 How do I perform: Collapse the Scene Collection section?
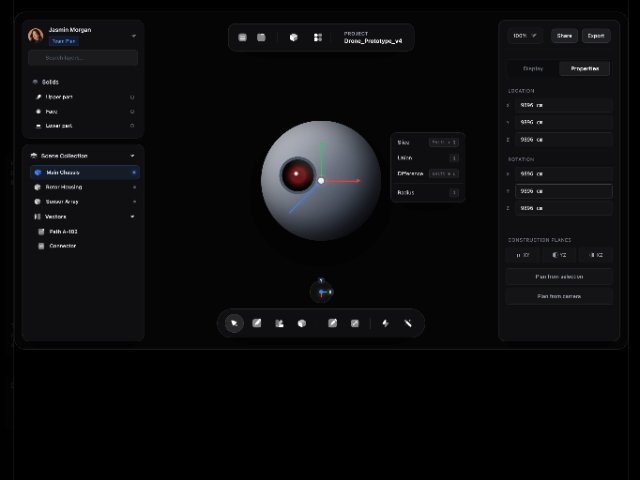(132, 156)
